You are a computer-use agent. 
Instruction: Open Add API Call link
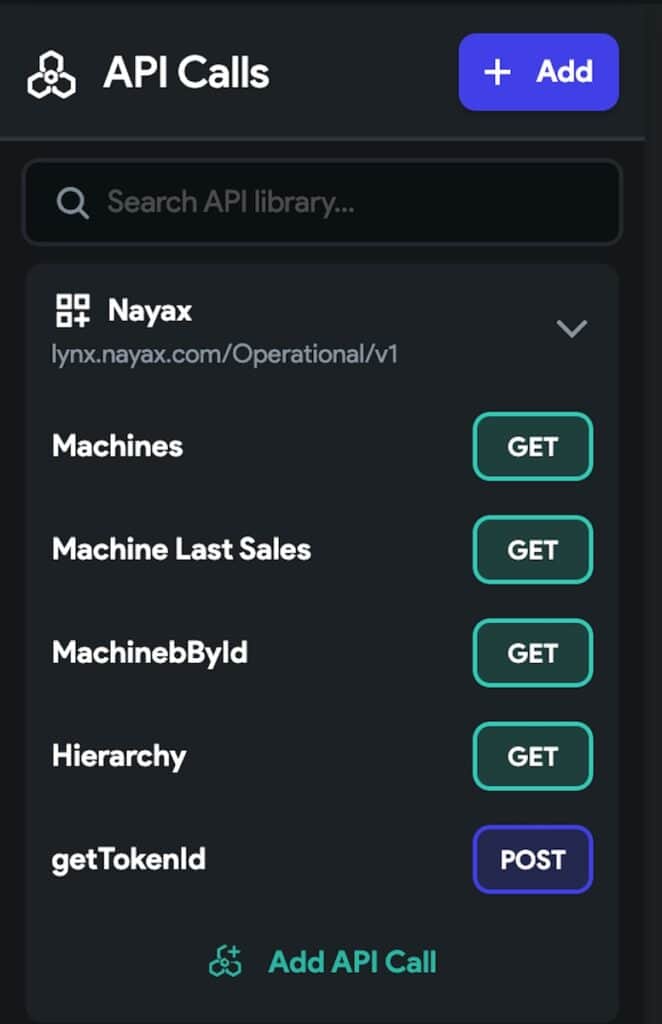pos(351,961)
